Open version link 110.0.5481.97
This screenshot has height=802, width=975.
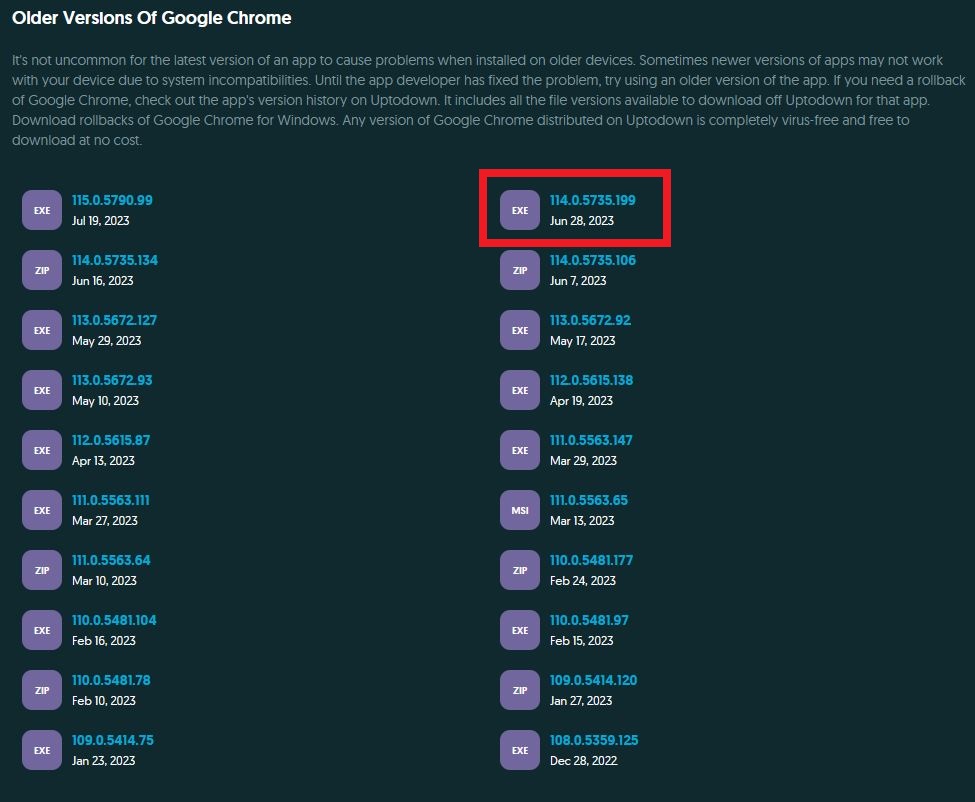[589, 620]
